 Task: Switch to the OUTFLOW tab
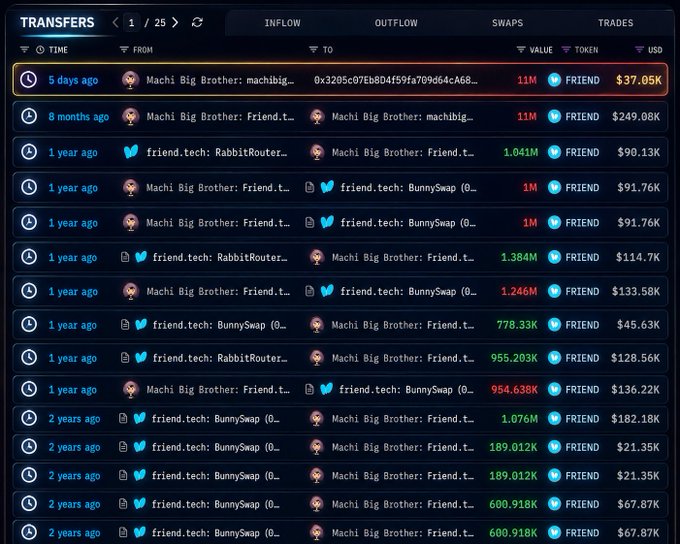[x=396, y=23]
